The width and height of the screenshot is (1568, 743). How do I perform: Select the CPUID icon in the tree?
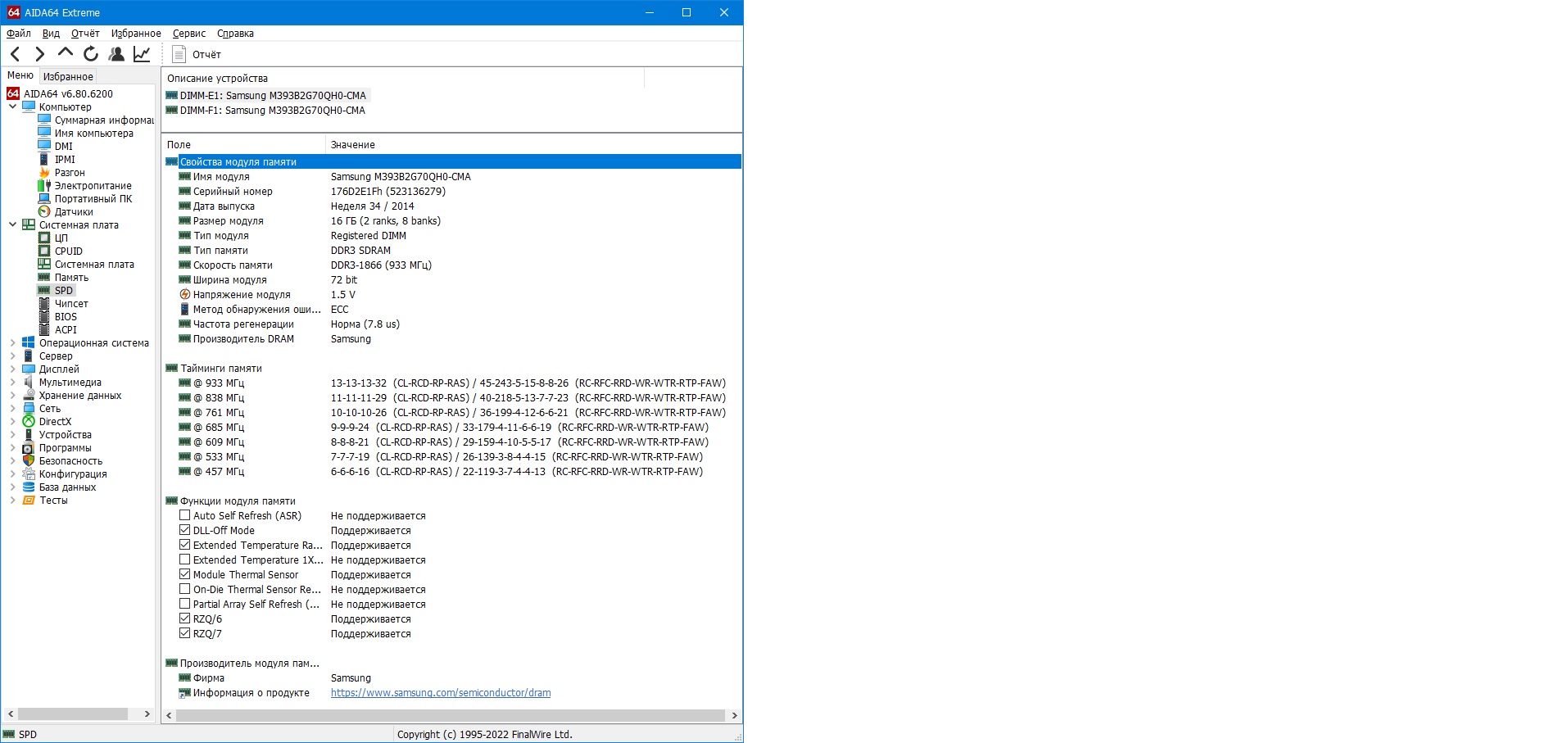point(44,251)
